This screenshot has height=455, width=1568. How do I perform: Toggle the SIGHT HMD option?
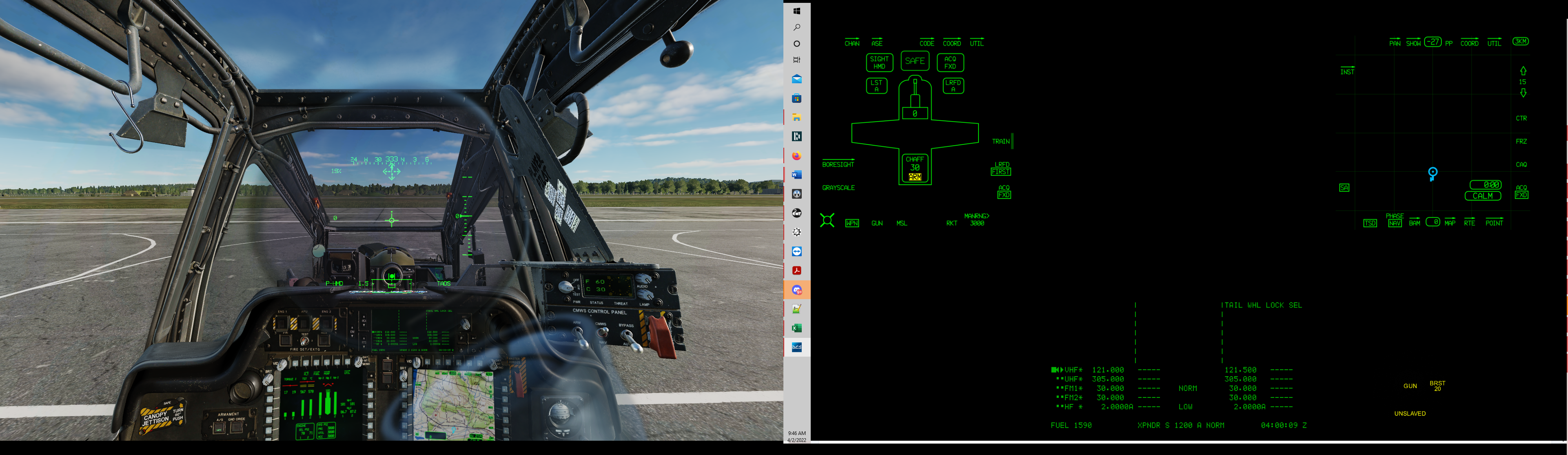879,63
